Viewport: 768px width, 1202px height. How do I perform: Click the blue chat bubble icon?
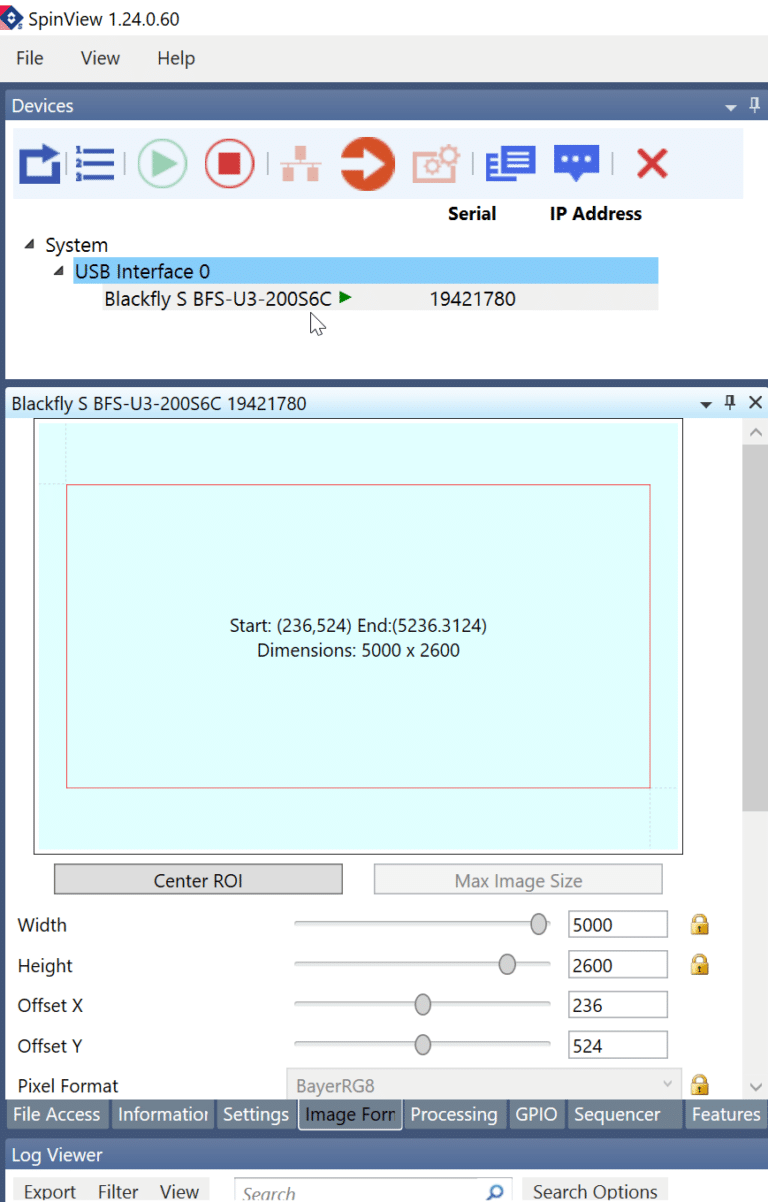click(576, 164)
